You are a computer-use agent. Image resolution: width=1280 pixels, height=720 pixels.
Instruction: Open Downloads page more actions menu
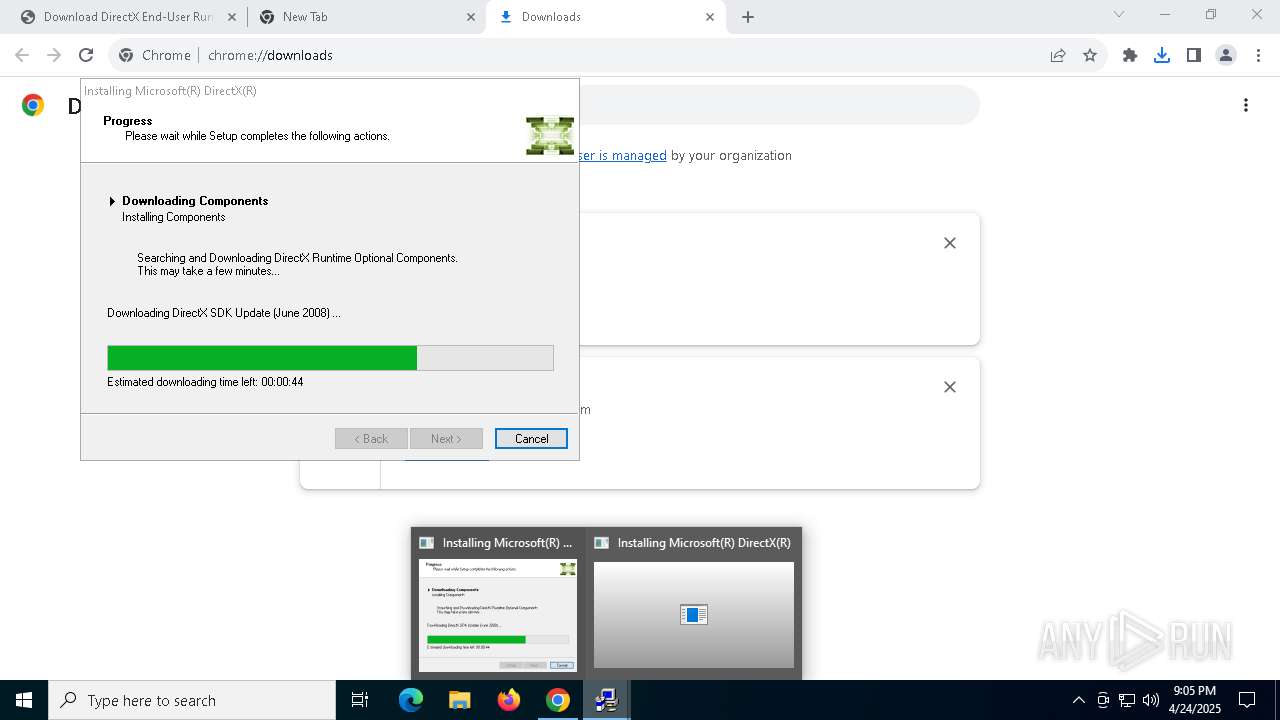click(1246, 105)
